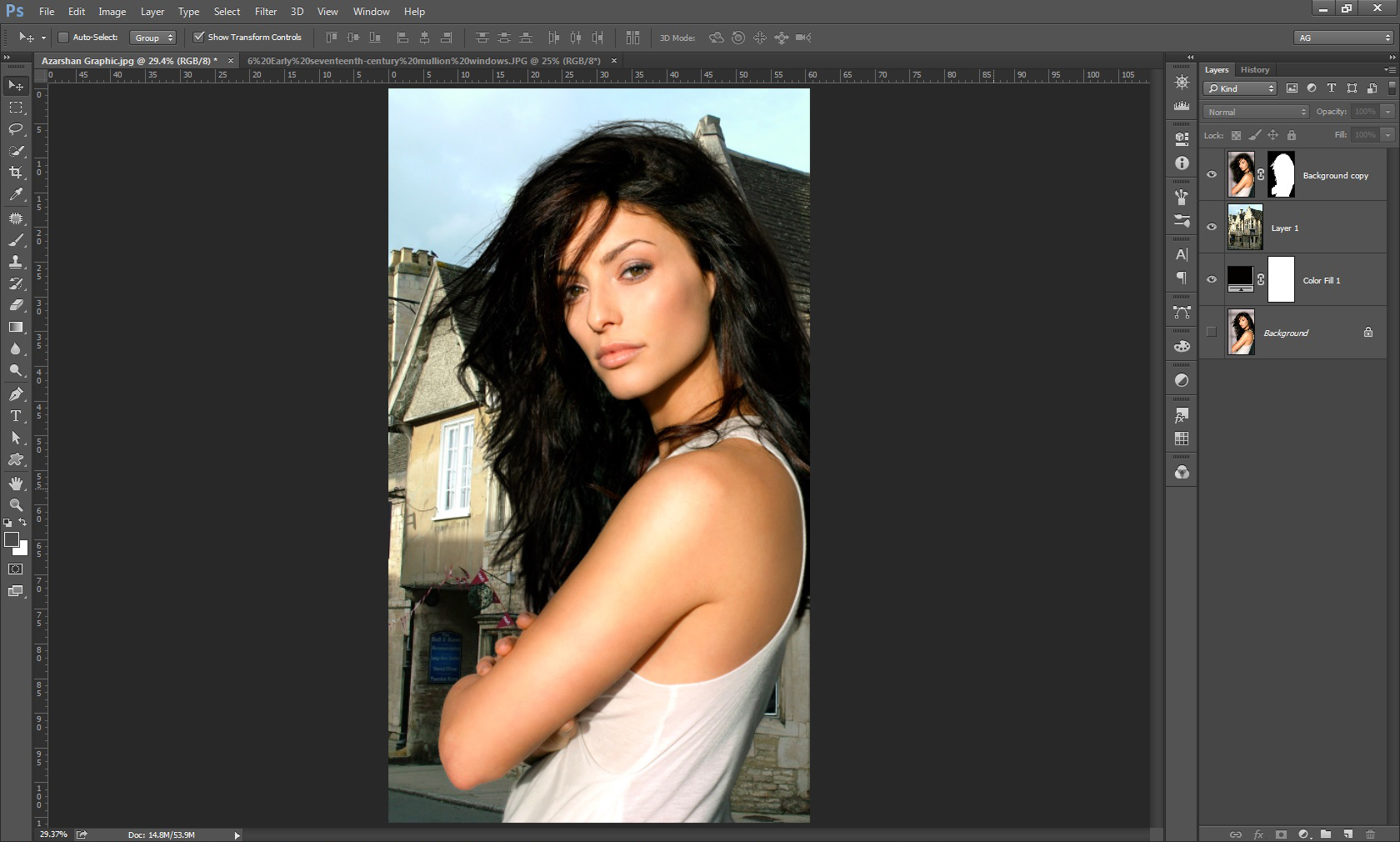Select the Zoom tool
Viewport: 1400px width, 842px height.
tap(16, 505)
